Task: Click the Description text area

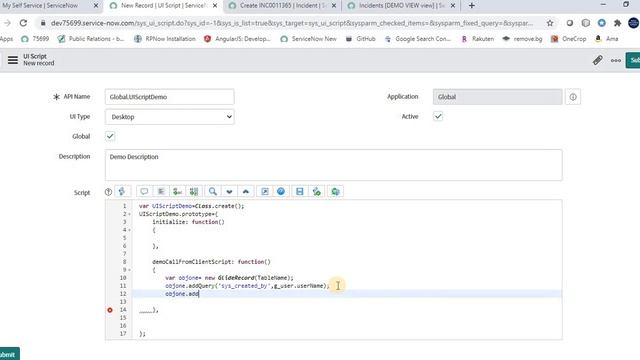Action: [333, 165]
